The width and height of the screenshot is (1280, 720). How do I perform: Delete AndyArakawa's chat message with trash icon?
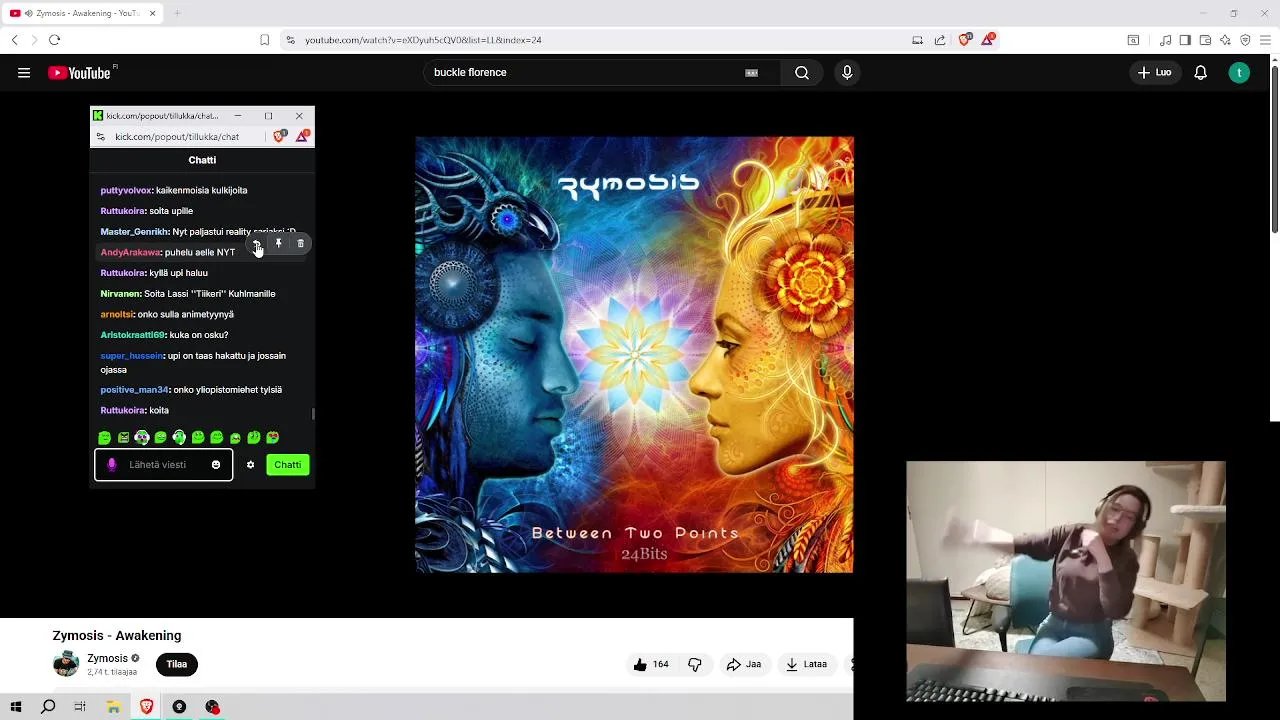300,243
